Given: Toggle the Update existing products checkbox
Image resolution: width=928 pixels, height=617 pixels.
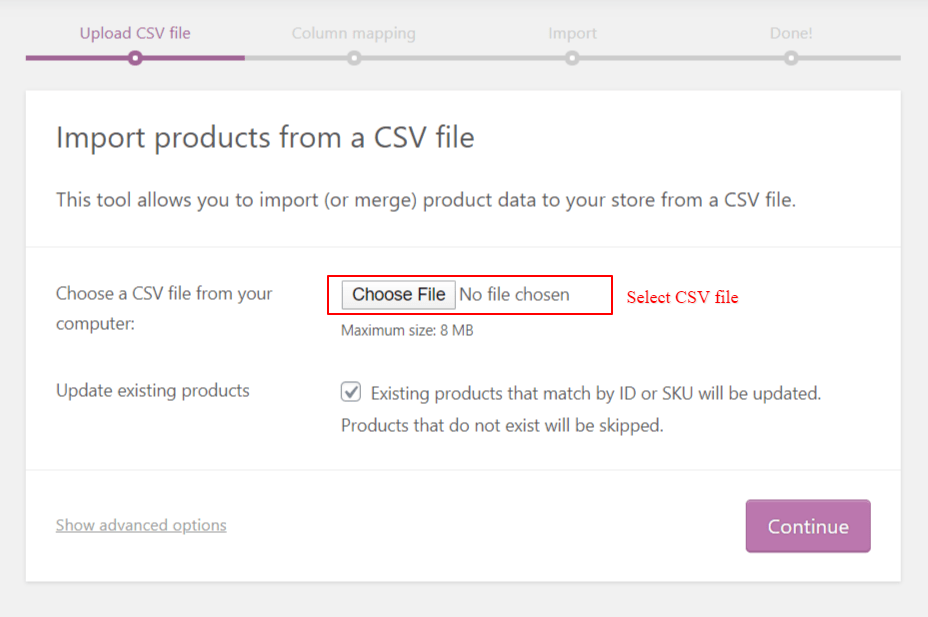Looking at the screenshot, I should (x=351, y=392).
